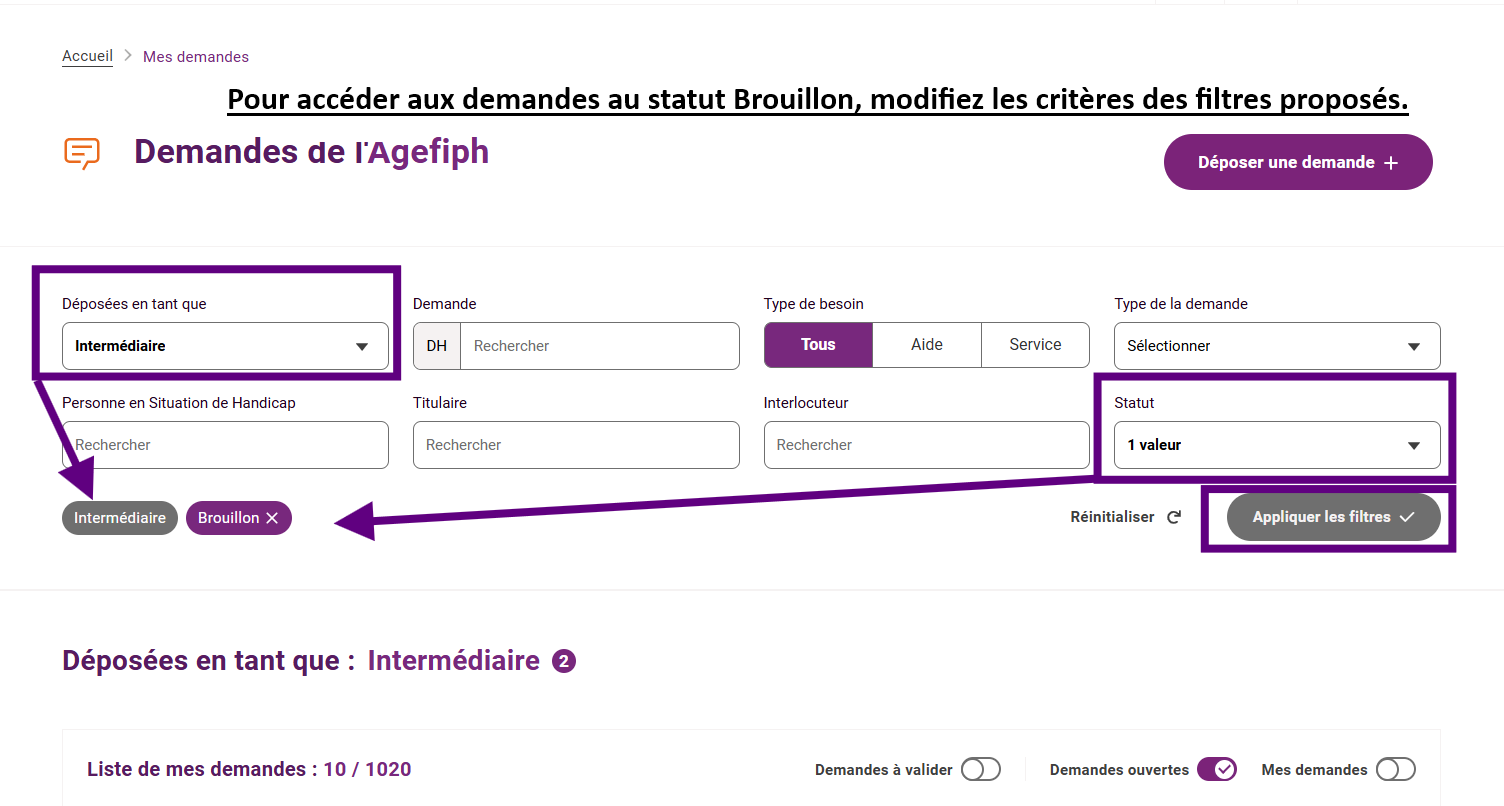
Task: Toggle the Mes demandes switch
Action: pos(1395,769)
